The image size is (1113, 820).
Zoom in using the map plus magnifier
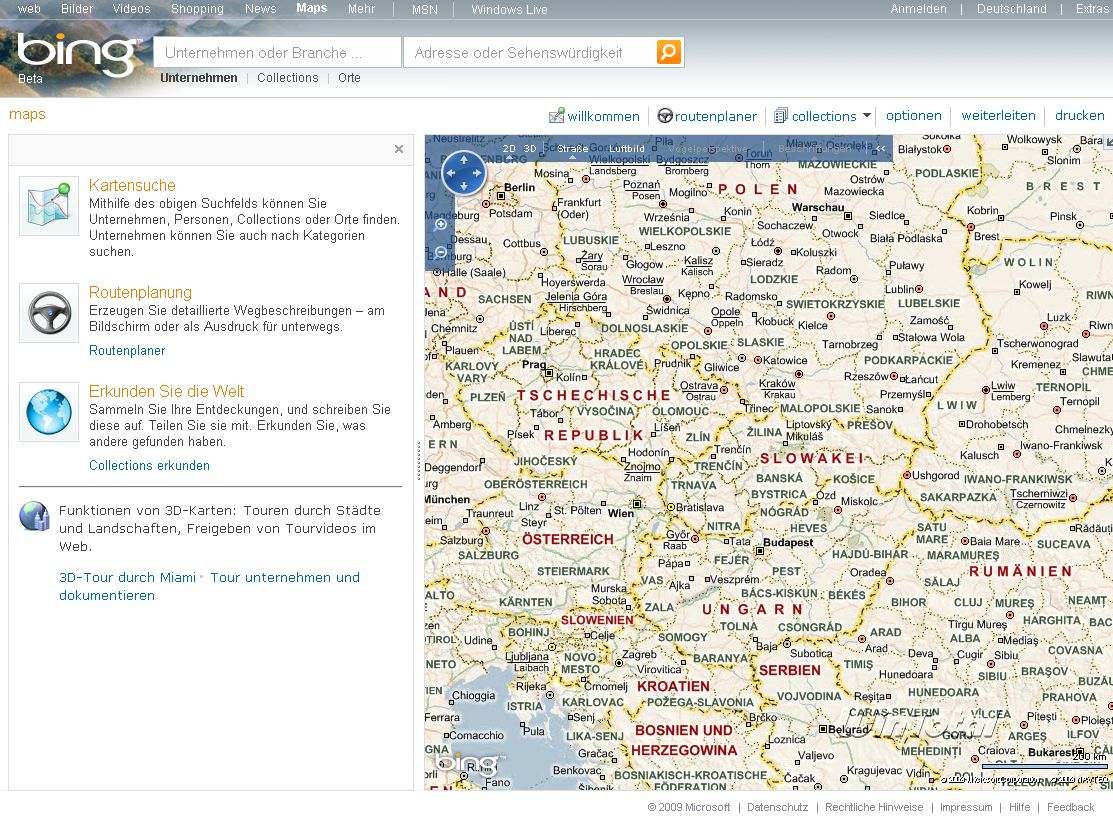[441, 225]
